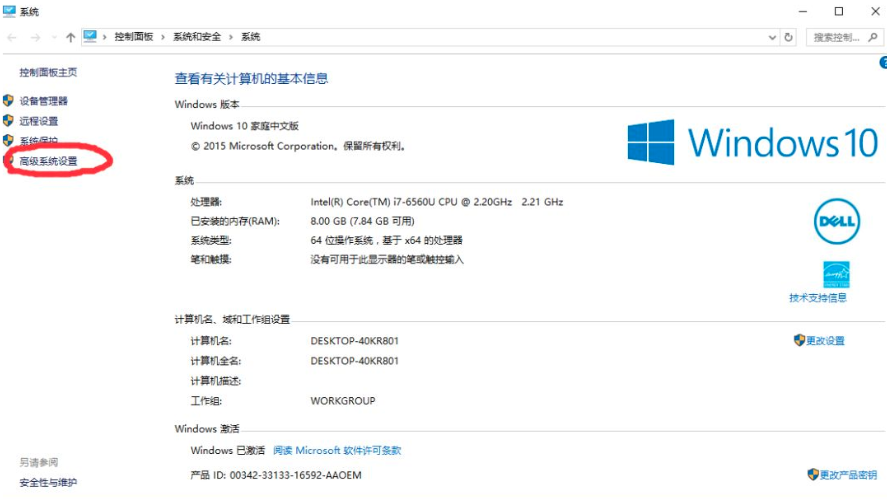Open Advanced system settings (高级系统设置)

pyautogui.click(x=48, y=161)
